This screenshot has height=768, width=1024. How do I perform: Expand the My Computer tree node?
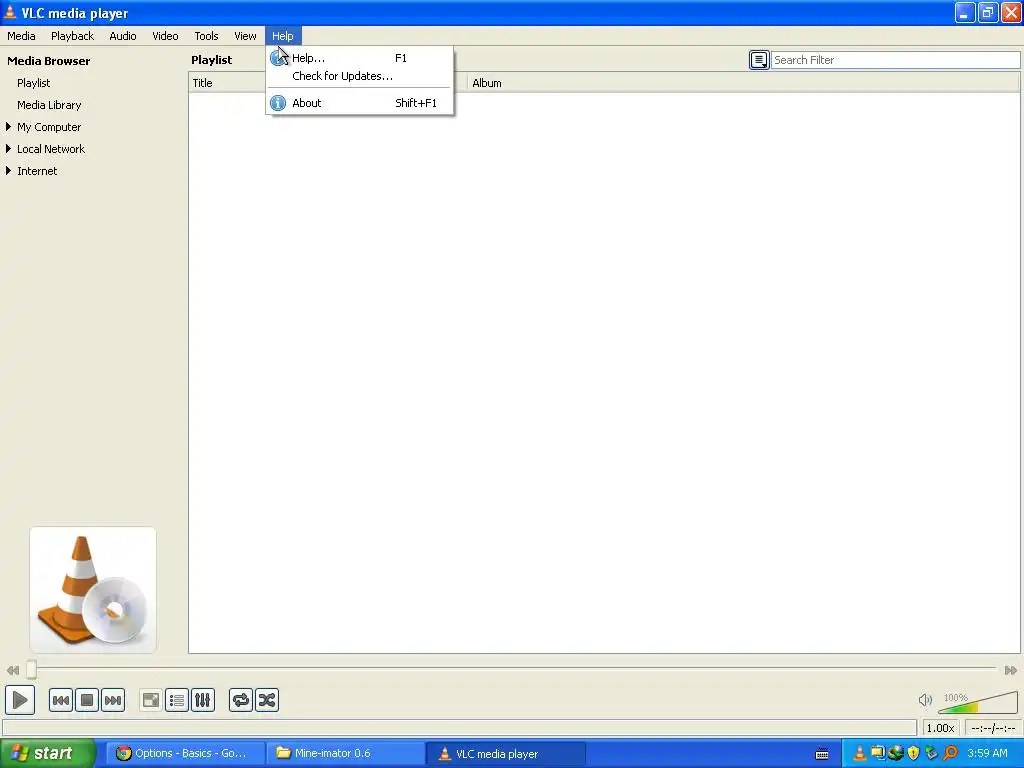[8, 127]
